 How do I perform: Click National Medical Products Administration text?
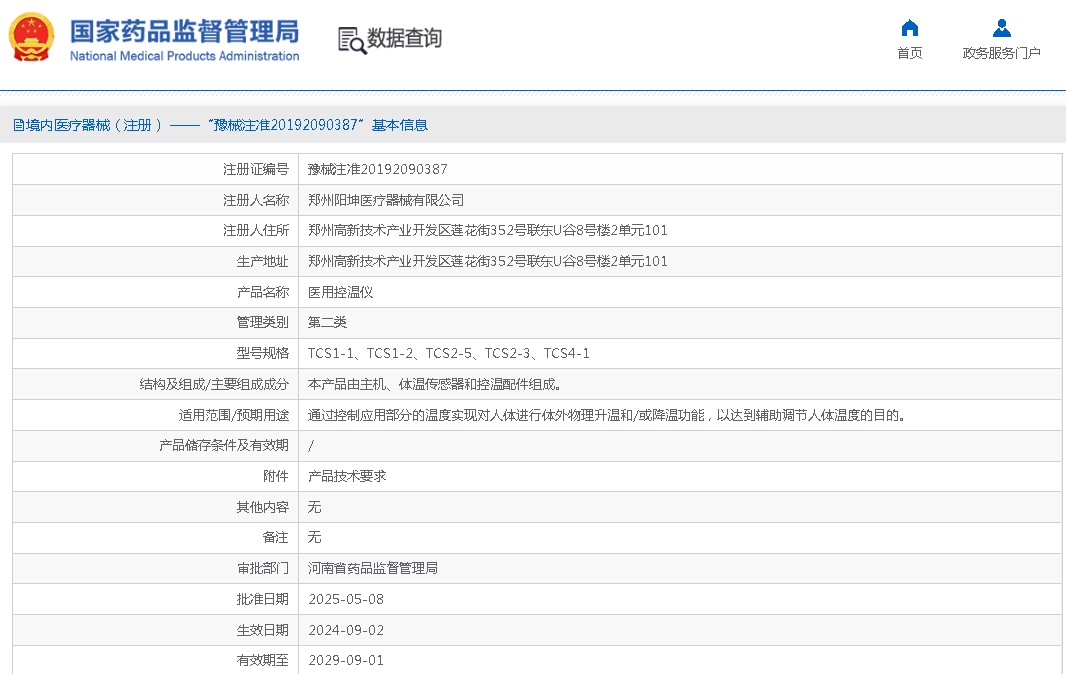click(184, 56)
